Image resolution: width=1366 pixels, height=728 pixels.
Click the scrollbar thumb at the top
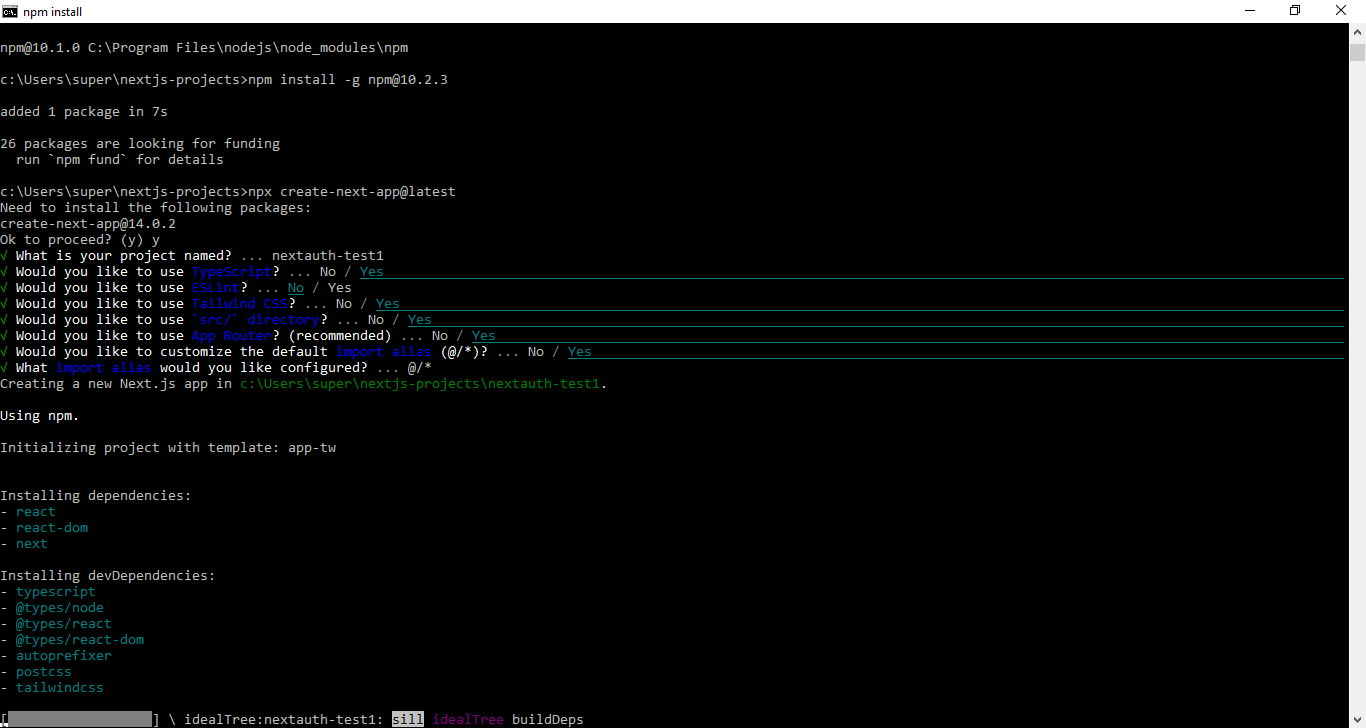click(x=1357, y=52)
